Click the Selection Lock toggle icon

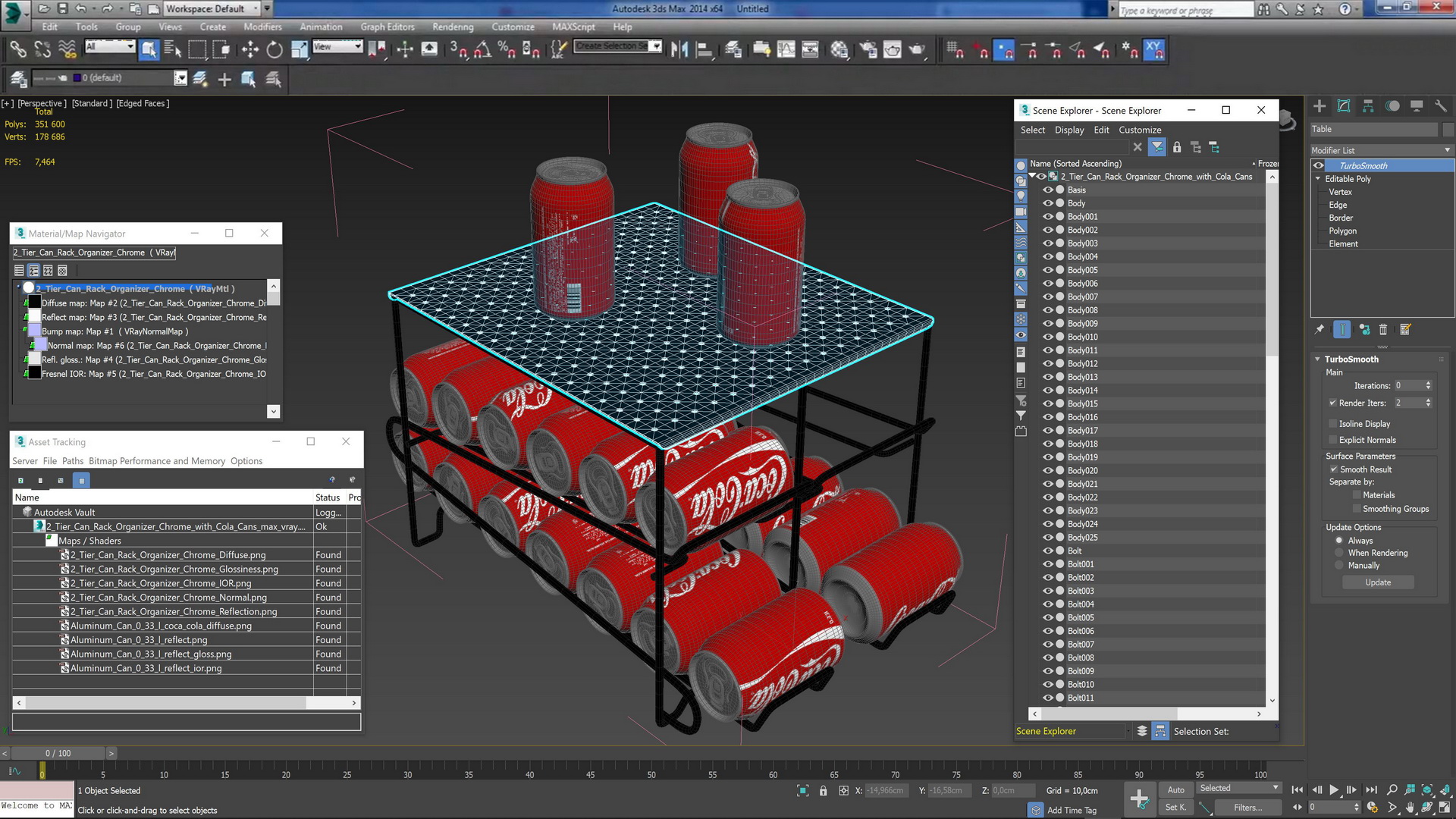tap(823, 791)
